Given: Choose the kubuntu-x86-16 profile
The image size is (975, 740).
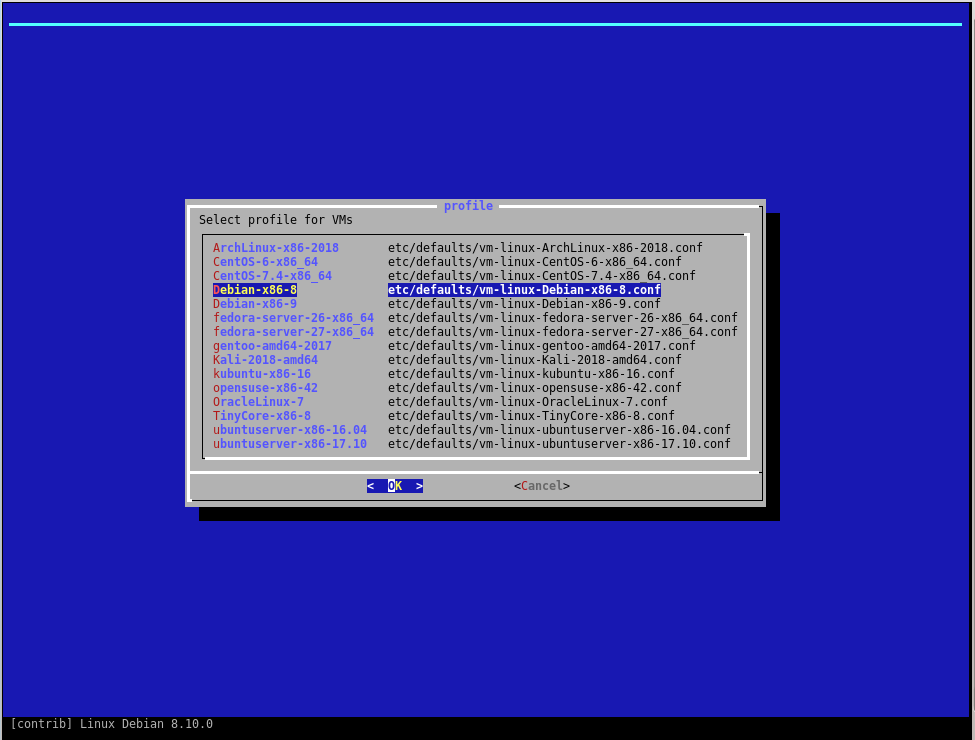Looking at the screenshot, I should [x=262, y=374].
